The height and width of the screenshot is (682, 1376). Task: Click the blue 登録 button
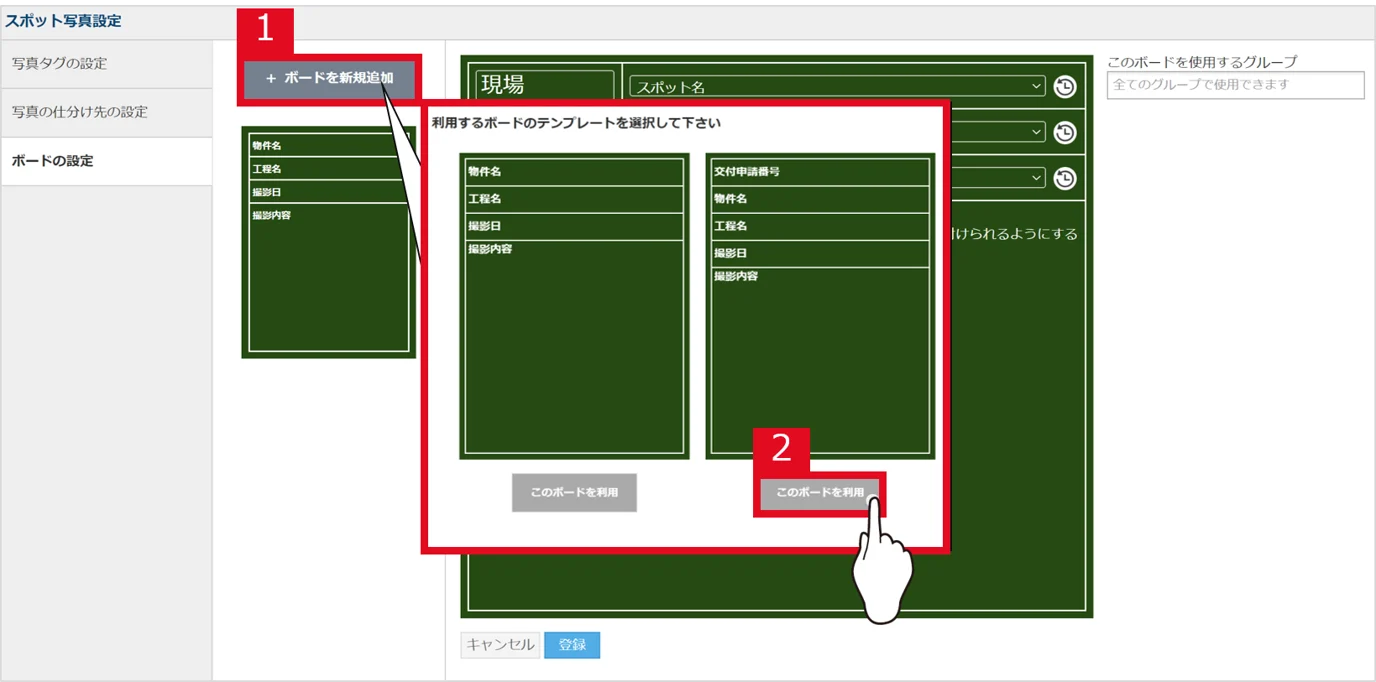point(572,645)
